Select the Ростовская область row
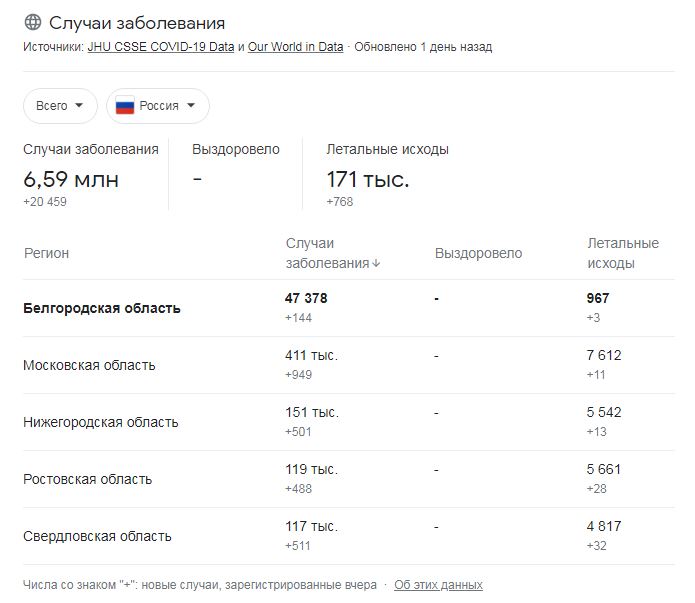Screen dimensions: 695x603 (349, 479)
